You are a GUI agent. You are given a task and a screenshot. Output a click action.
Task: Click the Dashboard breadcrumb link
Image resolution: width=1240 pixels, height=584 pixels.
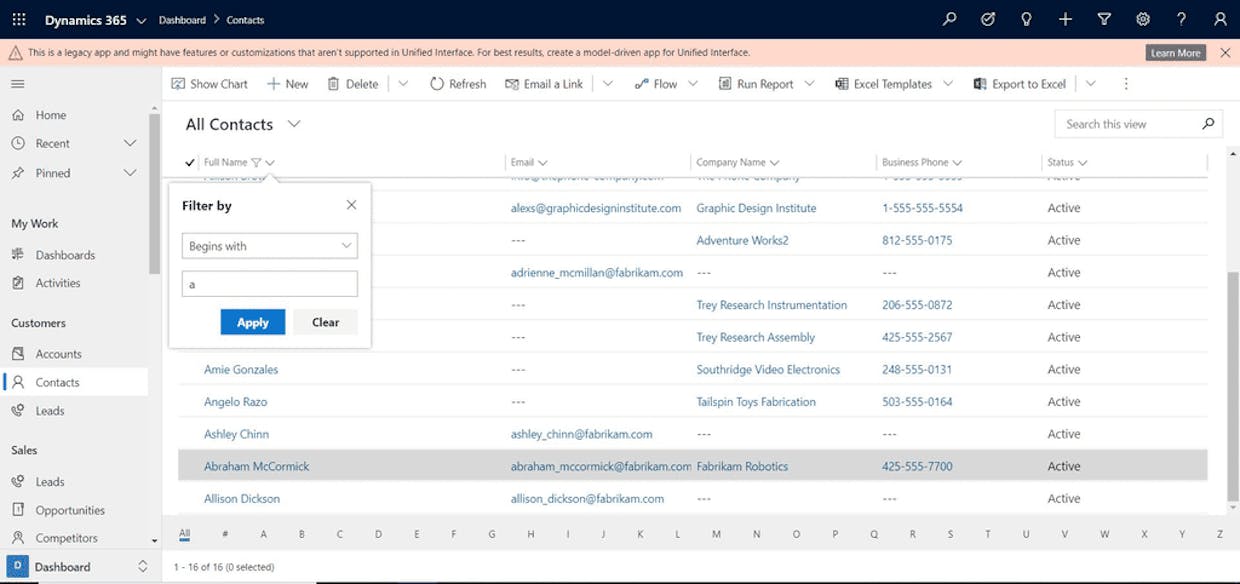click(x=182, y=20)
